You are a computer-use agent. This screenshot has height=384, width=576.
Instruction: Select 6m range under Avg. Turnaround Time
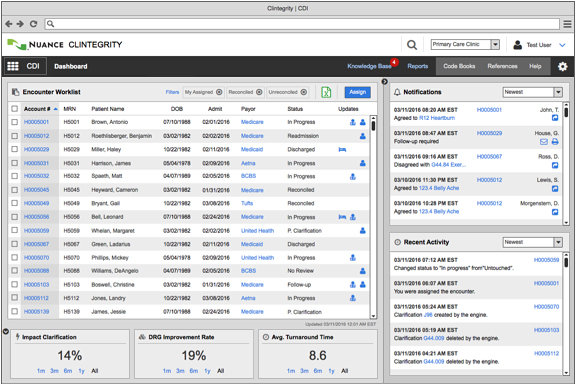click(318, 371)
